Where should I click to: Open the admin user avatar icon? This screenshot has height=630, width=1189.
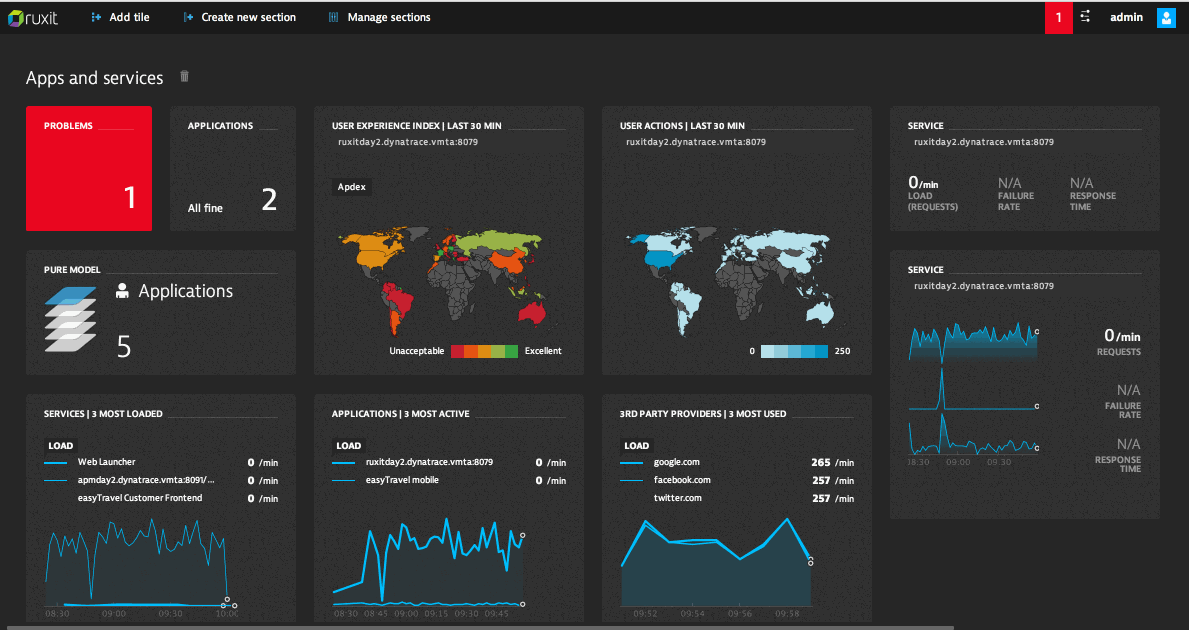(x=1166, y=17)
